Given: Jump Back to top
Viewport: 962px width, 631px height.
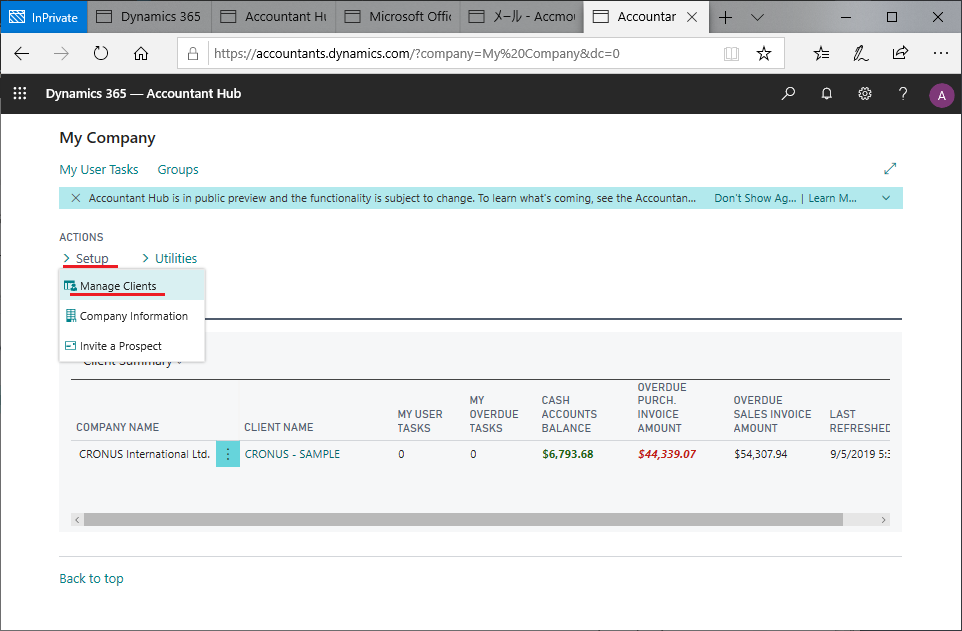Looking at the screenshot, I should coord(91,578).
